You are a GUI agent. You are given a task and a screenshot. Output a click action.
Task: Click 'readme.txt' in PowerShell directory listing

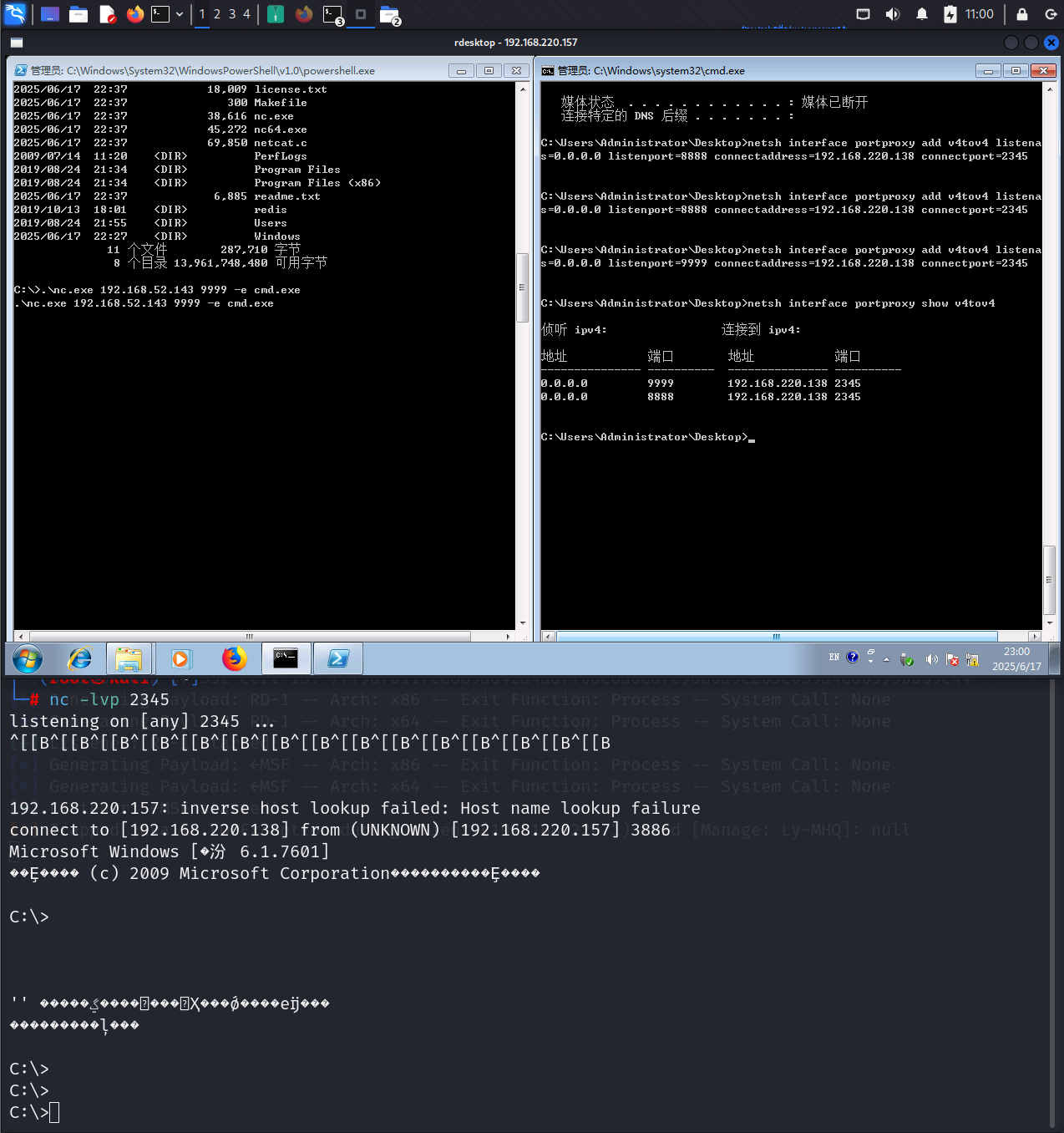pos(287,196)
